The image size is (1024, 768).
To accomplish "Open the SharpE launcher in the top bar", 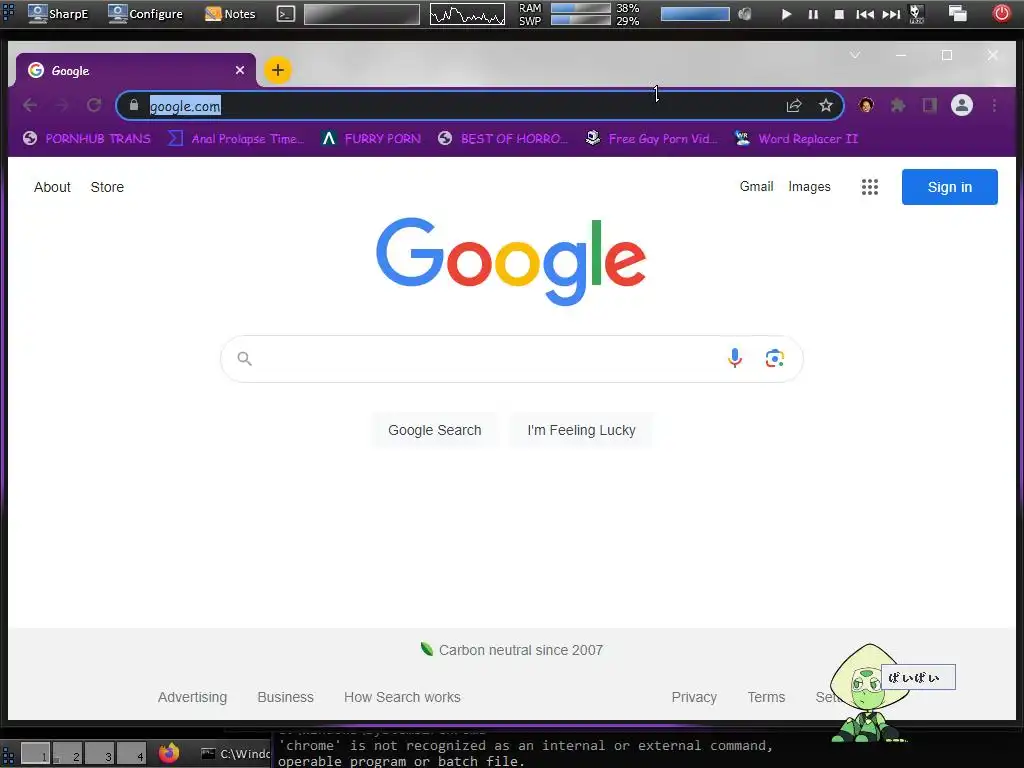I will tap(58, 13).
